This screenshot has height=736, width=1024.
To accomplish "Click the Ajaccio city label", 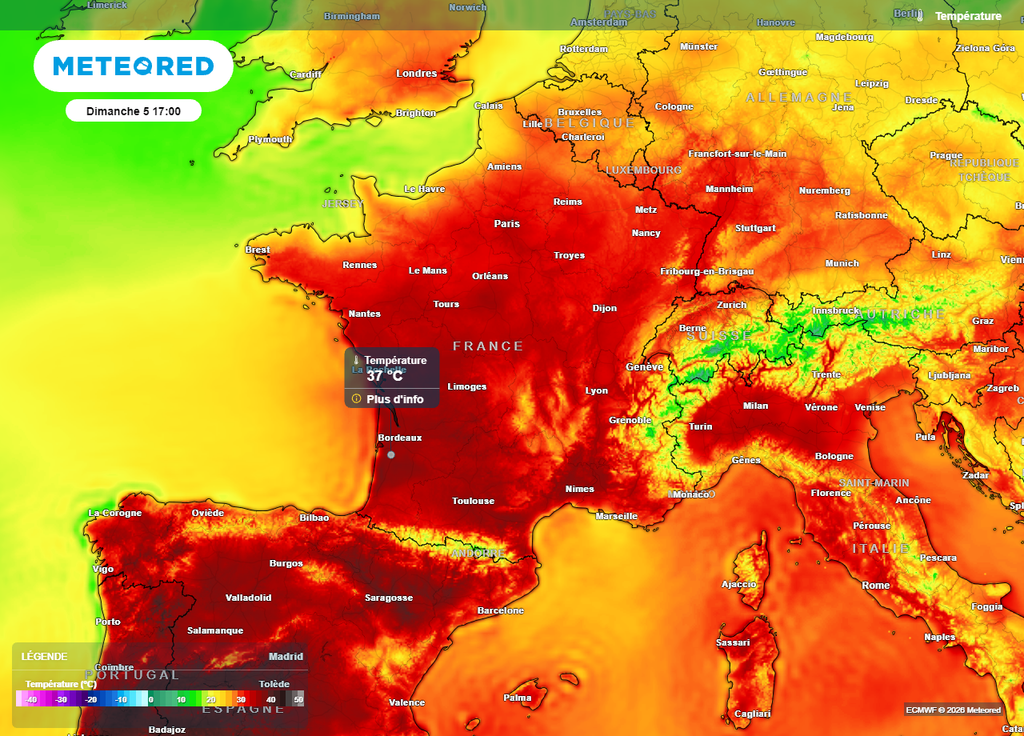I will (x=739, y=584).
